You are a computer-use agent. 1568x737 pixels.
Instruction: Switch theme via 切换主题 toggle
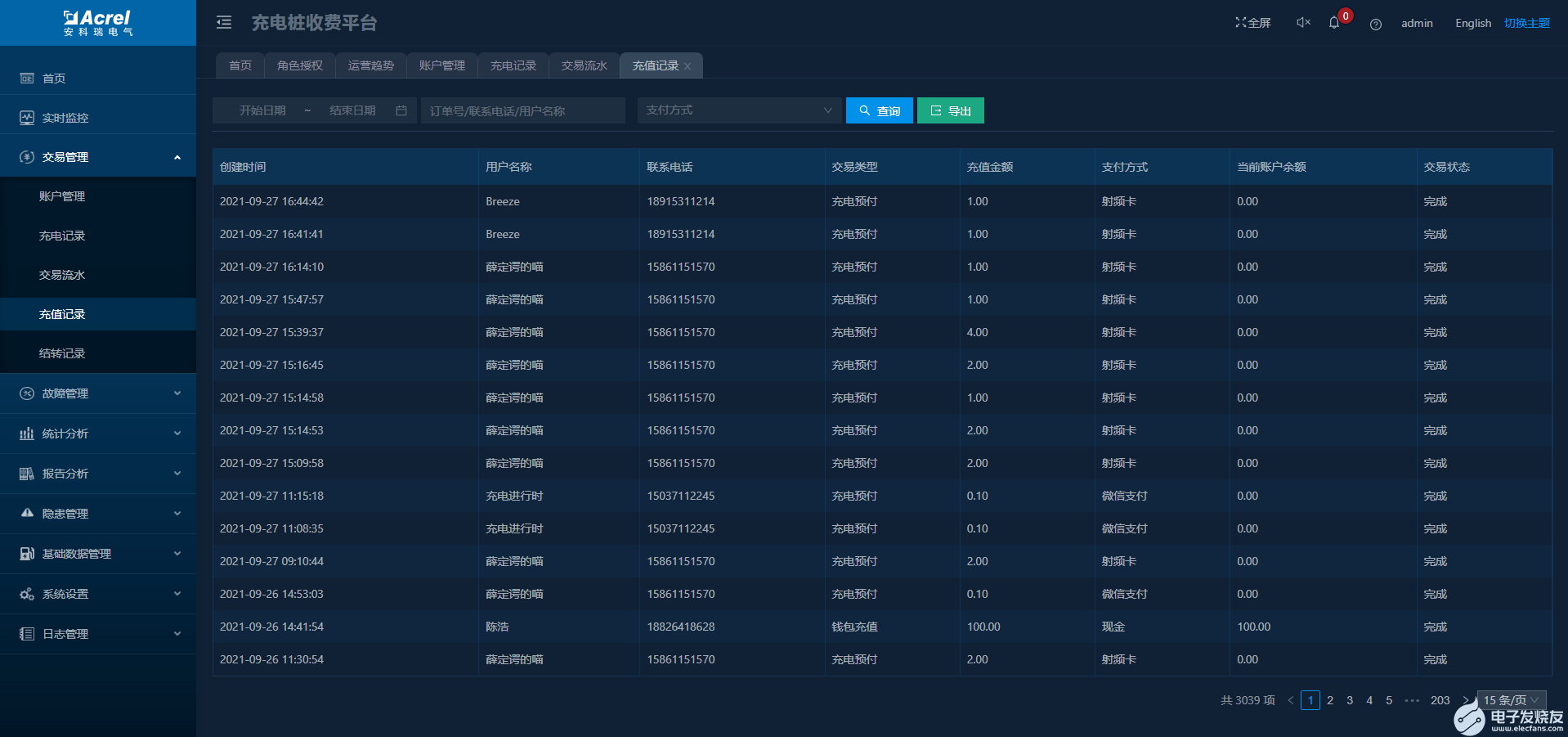[x=1527, y=22]
